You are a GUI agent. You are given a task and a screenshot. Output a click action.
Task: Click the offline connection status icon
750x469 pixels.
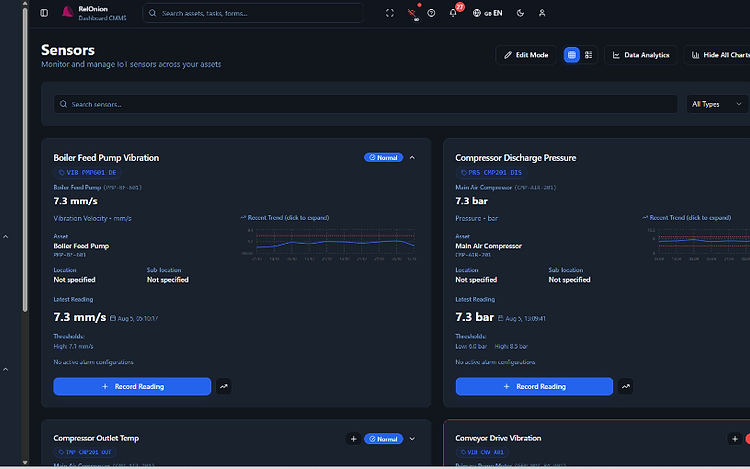click(412, 13)
